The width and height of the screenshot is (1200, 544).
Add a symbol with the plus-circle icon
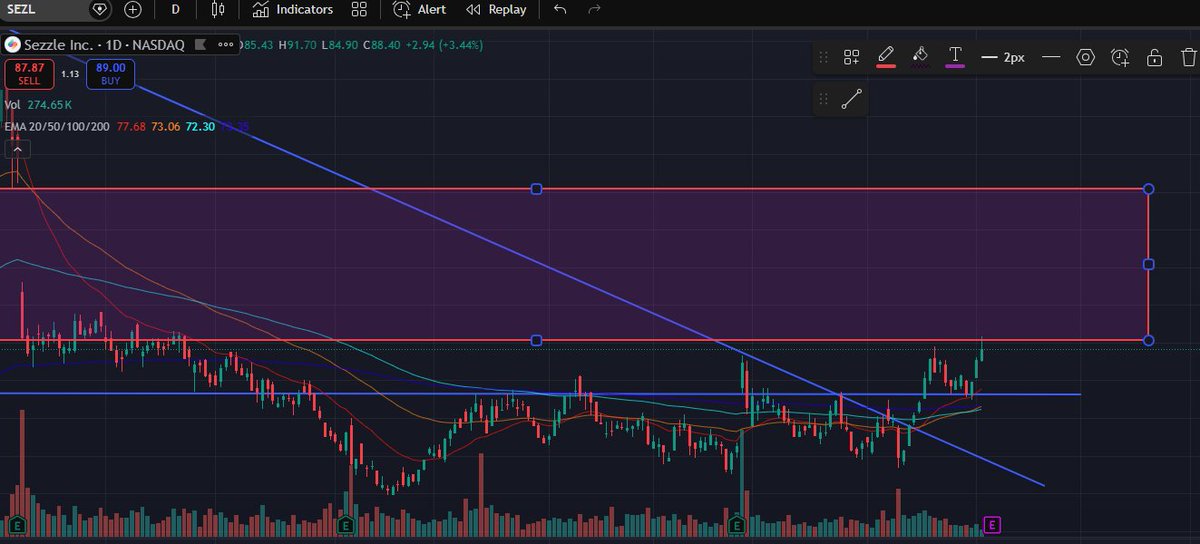pos(133,9)
